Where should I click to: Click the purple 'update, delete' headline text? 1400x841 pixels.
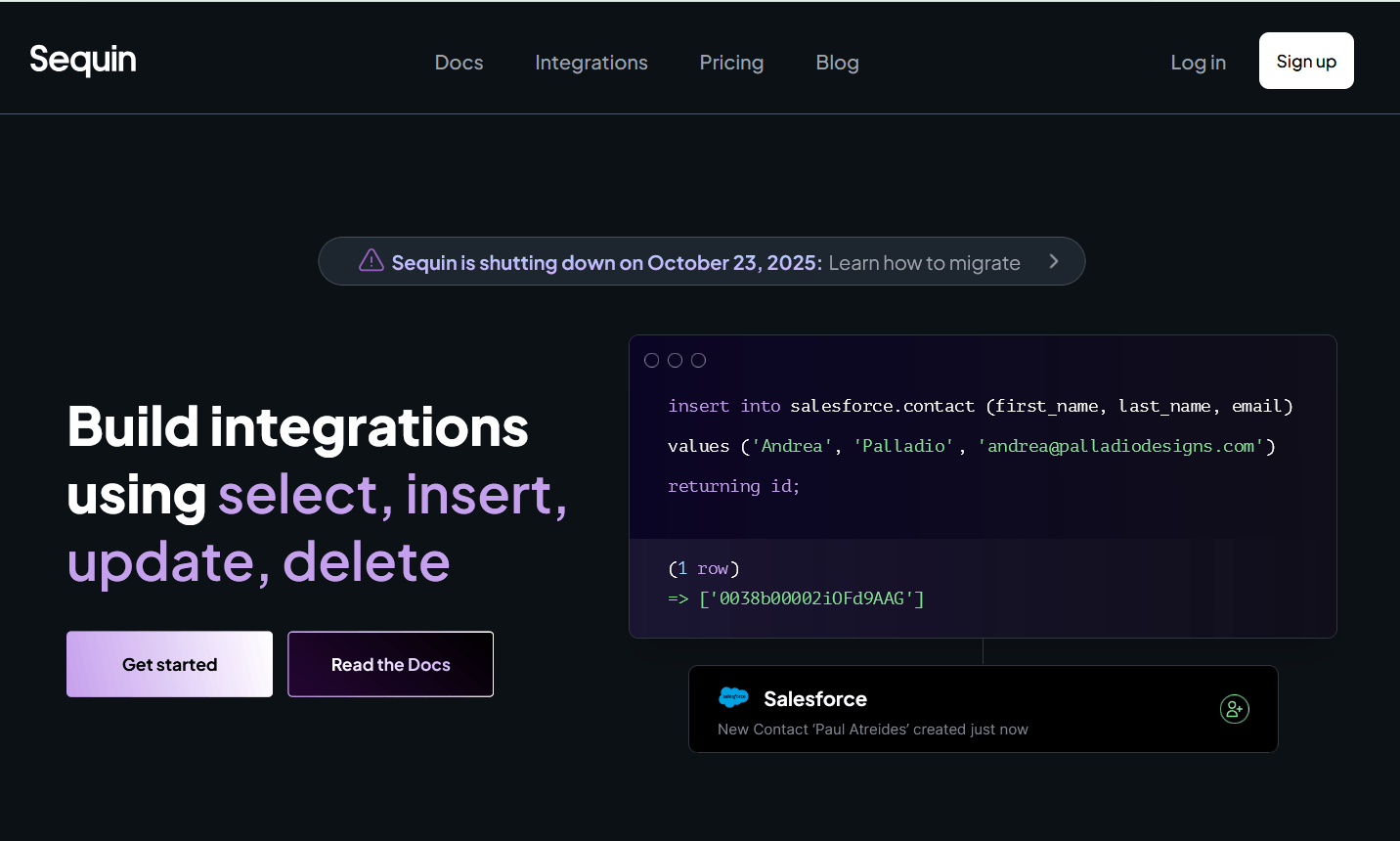coord(259,562)
